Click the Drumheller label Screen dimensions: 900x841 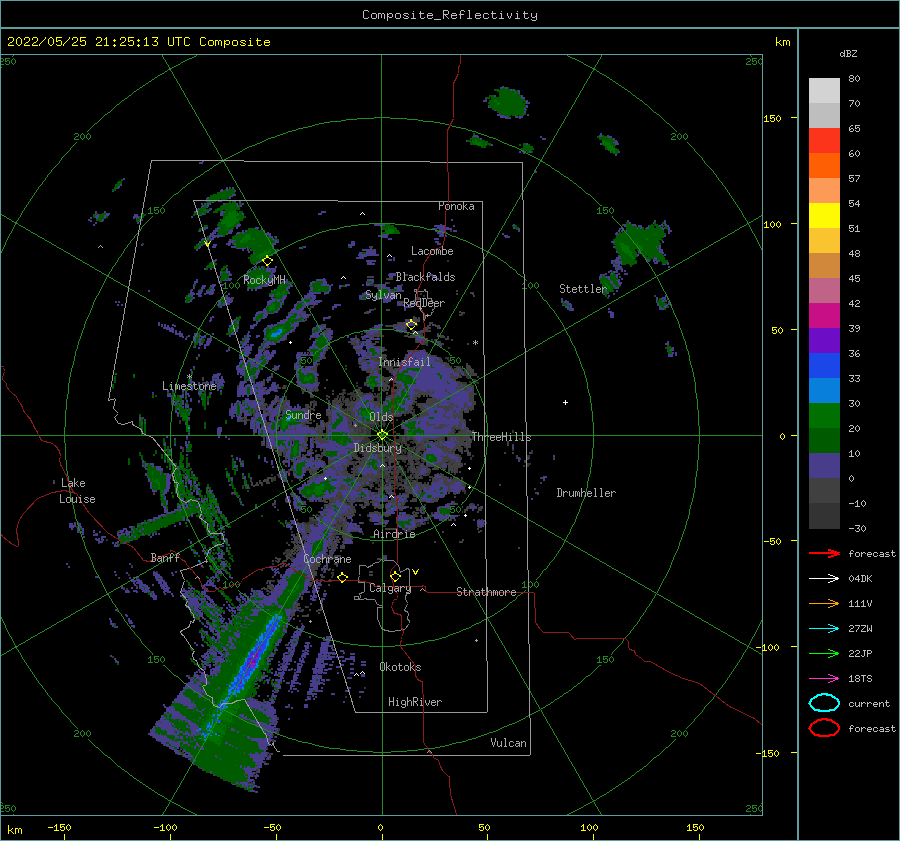(586, 493)
